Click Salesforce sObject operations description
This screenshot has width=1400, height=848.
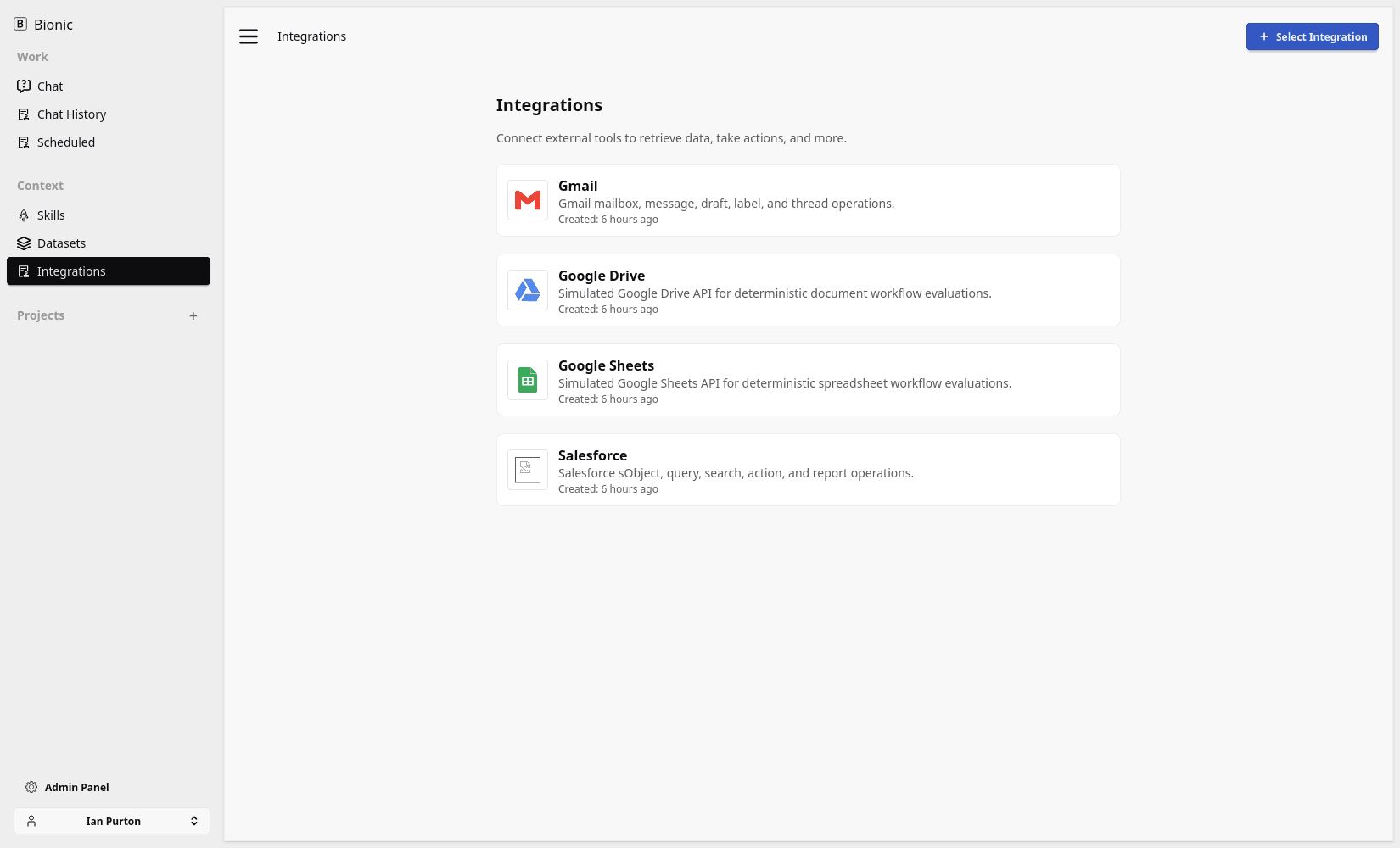736,473
